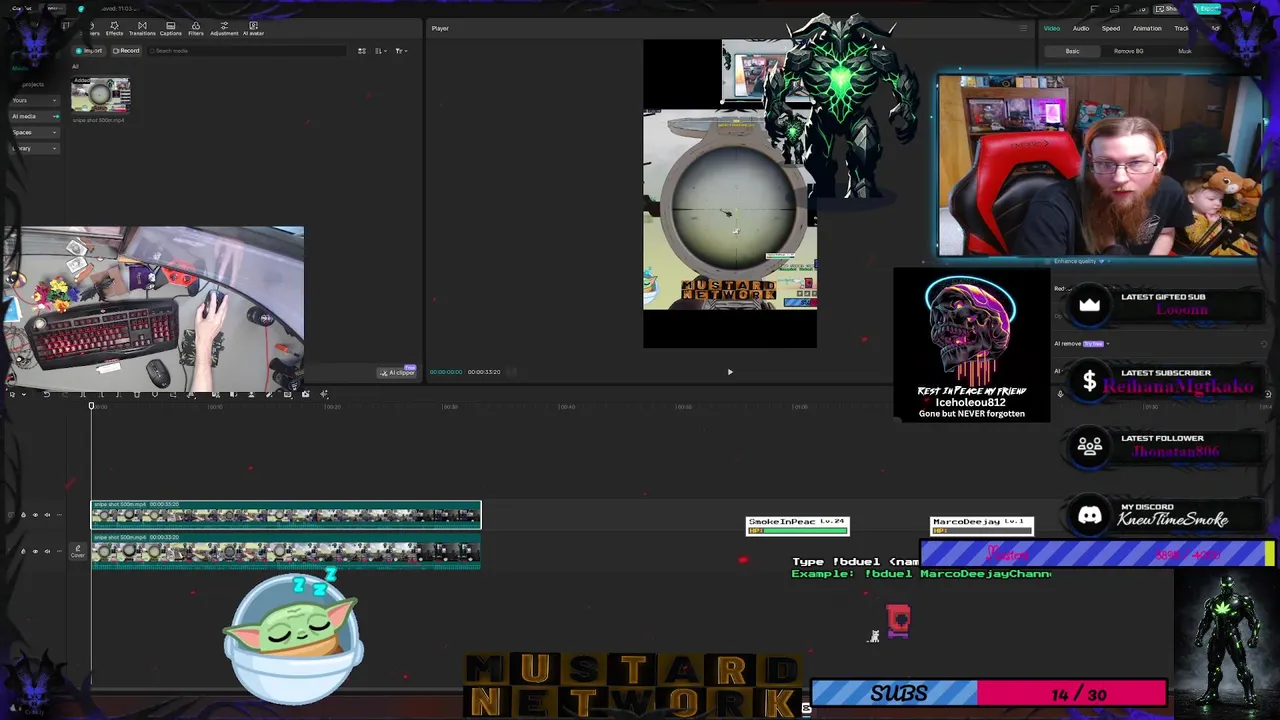Screen dimensions: 1280x720
Task: Click the marker icon in timeline toolbar
Action: pyautogui.click(x=154, y=394)
